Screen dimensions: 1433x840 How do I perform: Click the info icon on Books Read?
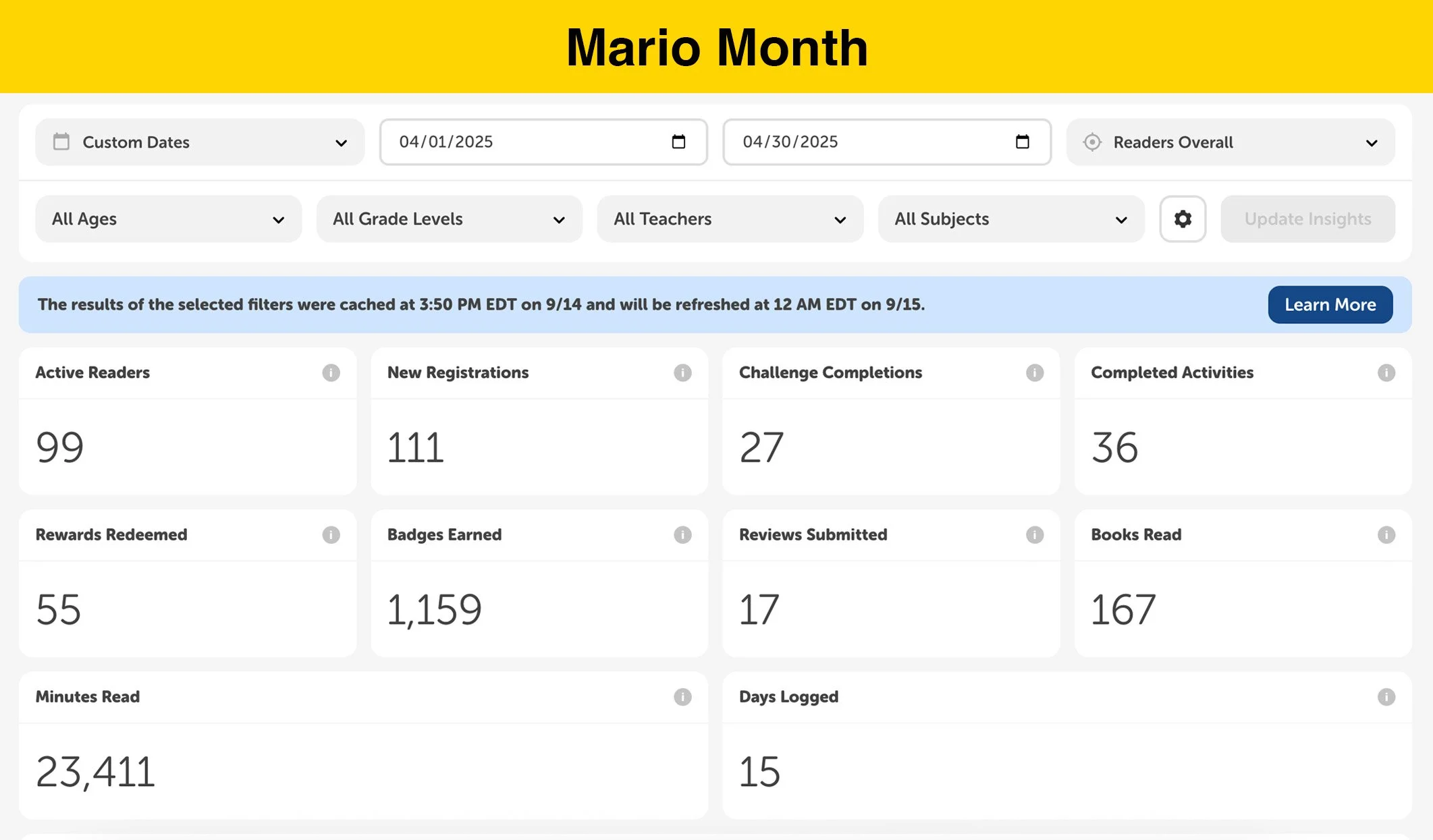1386,534
